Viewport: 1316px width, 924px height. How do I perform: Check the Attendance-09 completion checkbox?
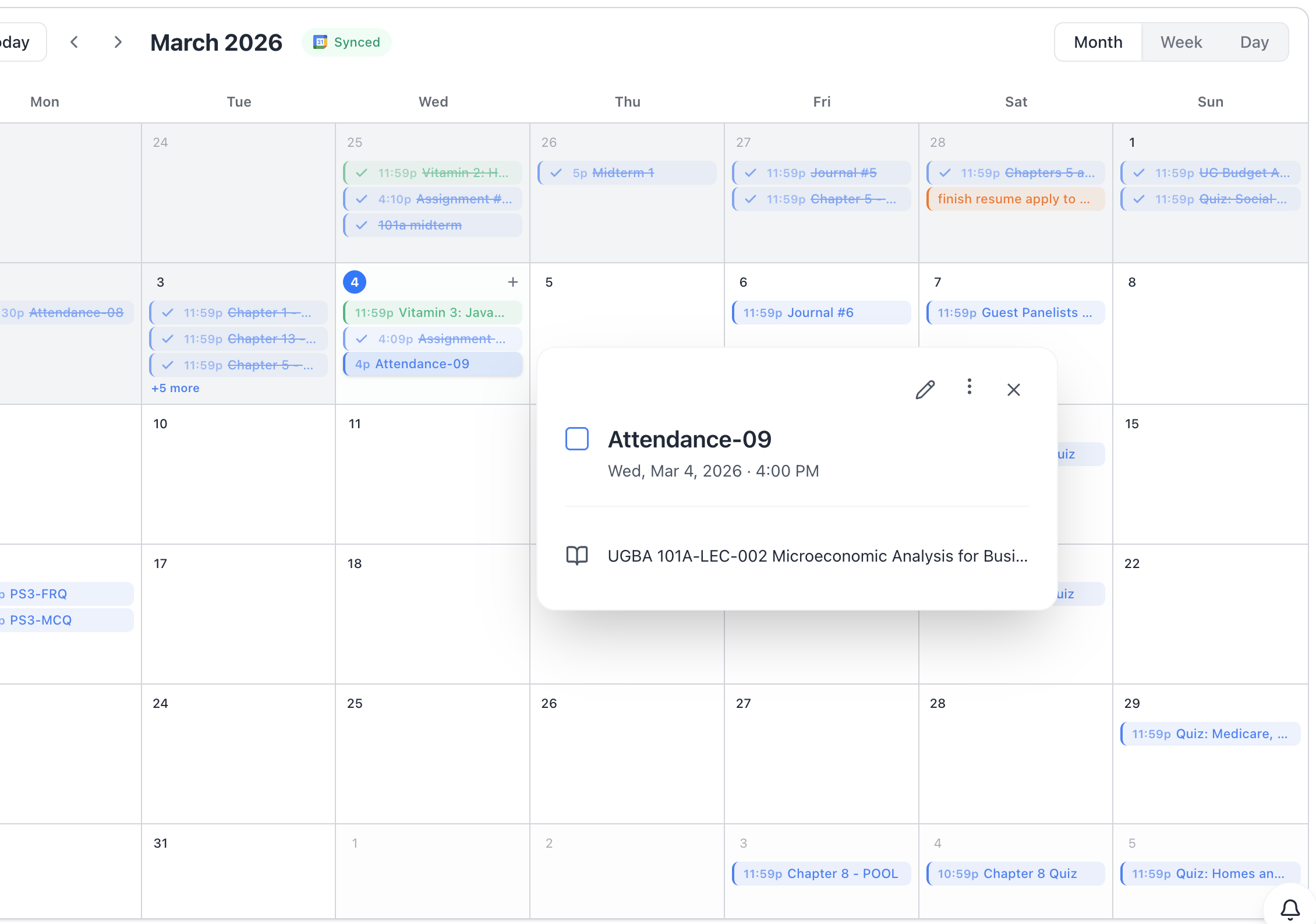576,439
